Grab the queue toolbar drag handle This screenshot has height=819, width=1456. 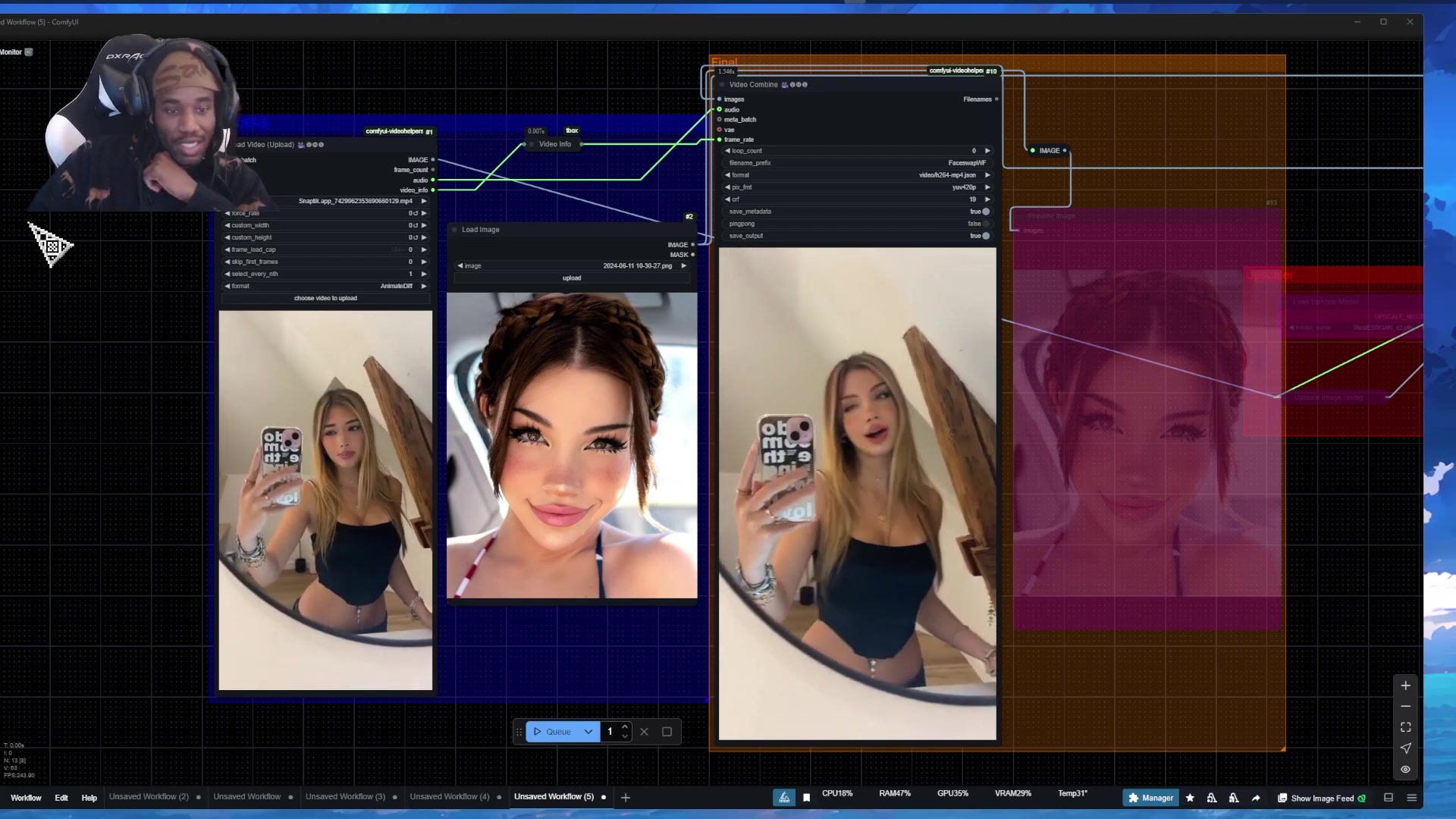tap(519, 732)
